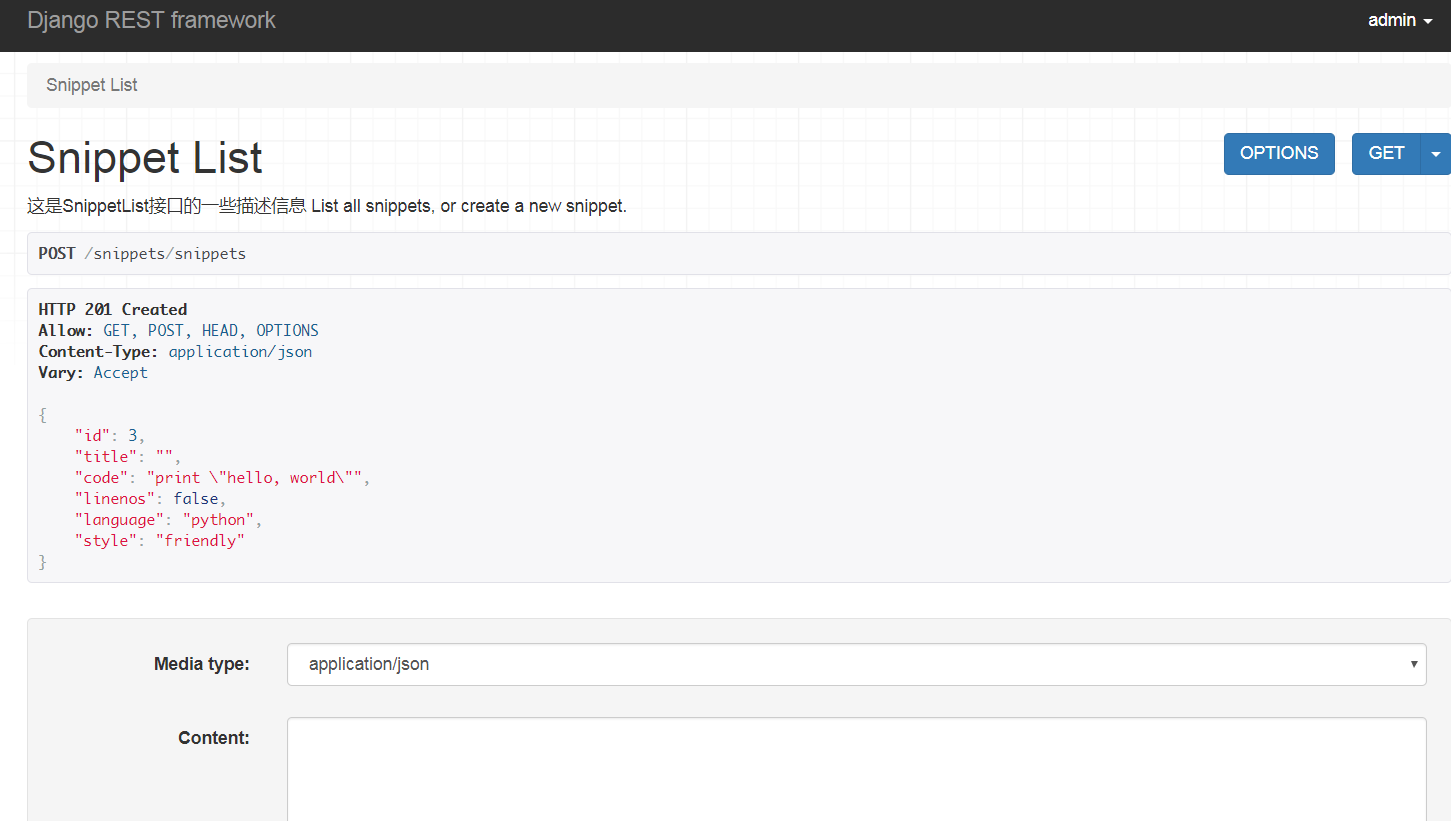Click the "title": "" JSON line
Viewport: 1451px width, 821px height.
click(128, 456)
